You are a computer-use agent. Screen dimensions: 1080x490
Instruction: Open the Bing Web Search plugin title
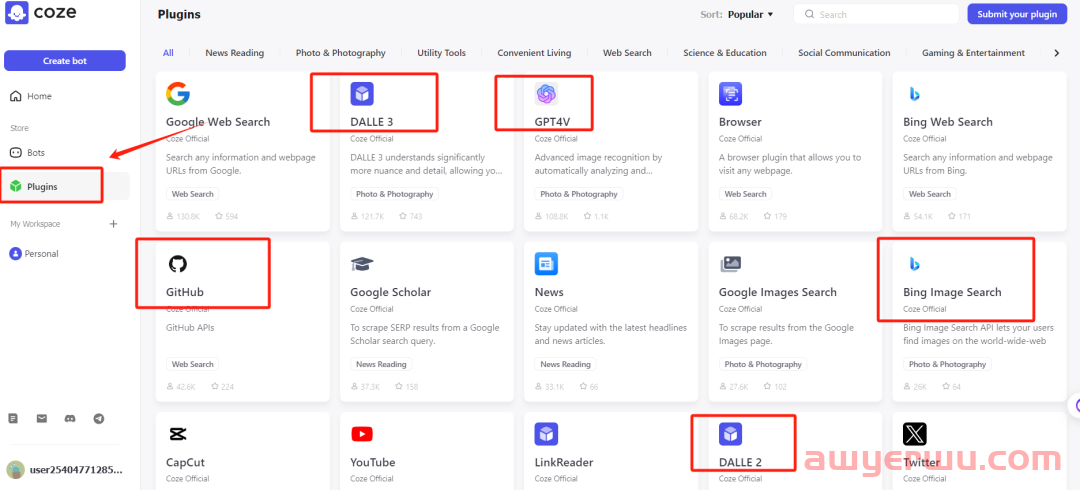pyautogui.click(x=948, y=122)
